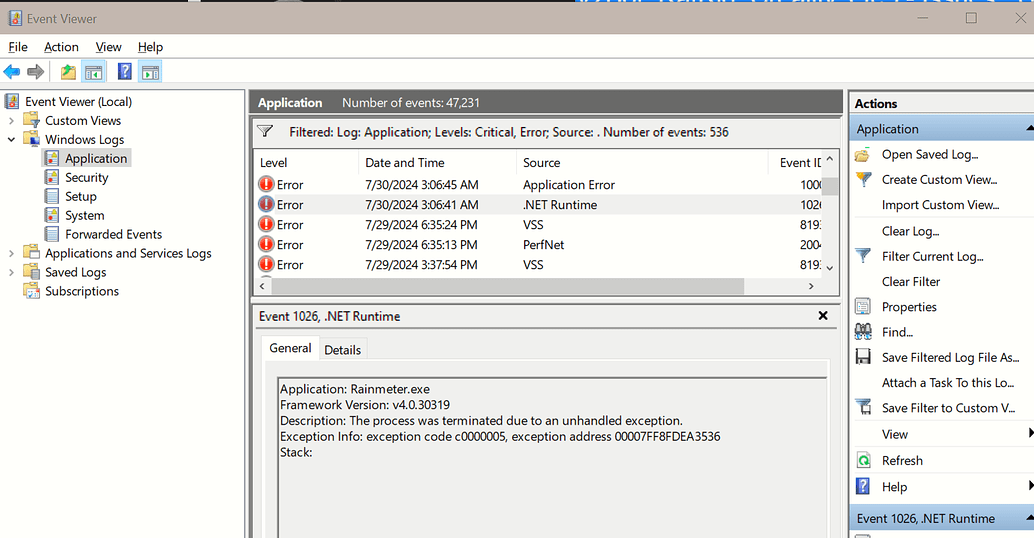Click the Help question mark icon in Actions

point(863,487)
